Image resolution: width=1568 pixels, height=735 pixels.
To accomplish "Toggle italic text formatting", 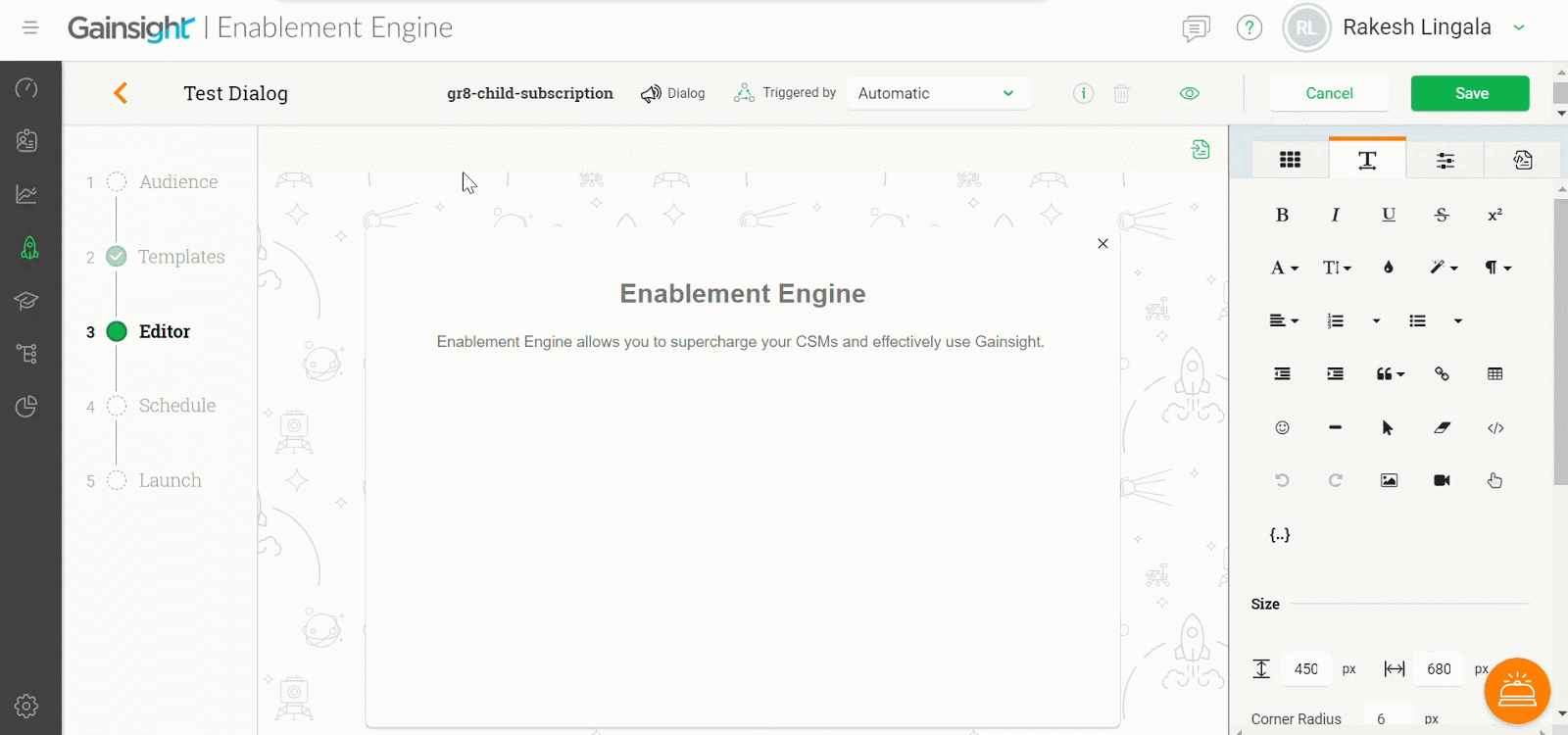I will 1335,216.
